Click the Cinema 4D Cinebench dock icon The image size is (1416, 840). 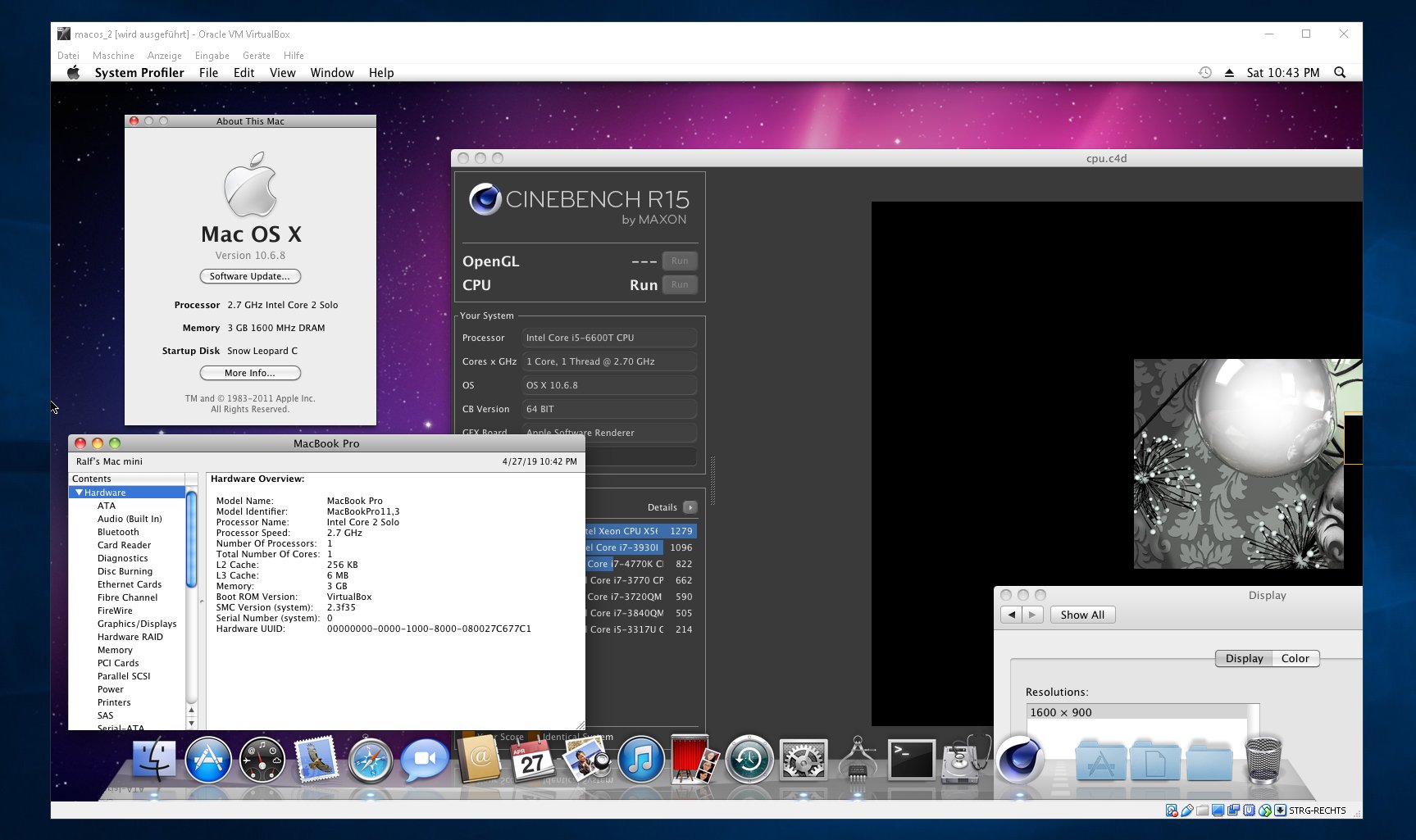pos(1020,759)
